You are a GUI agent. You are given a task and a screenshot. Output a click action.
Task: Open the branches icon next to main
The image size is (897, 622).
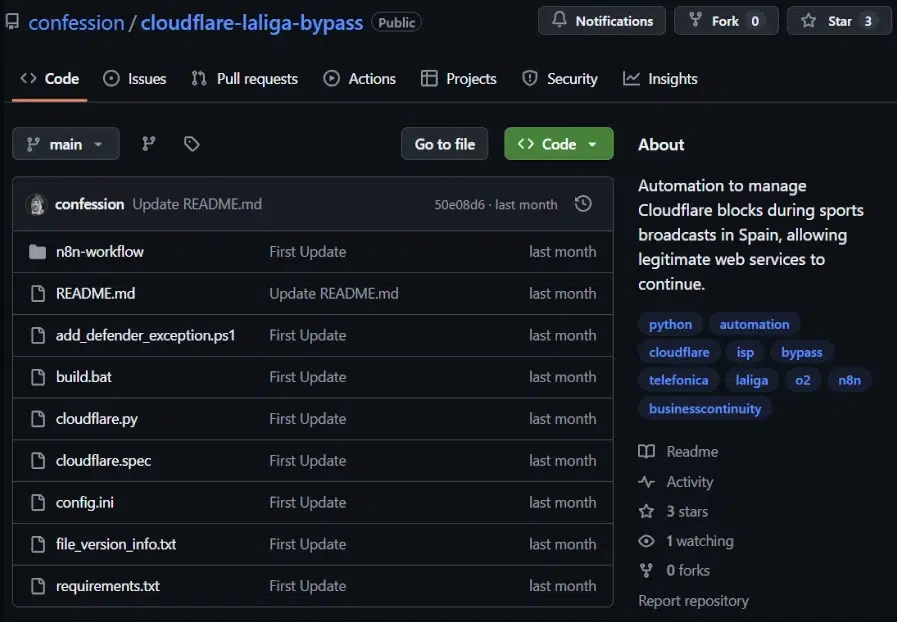(149, 144)
